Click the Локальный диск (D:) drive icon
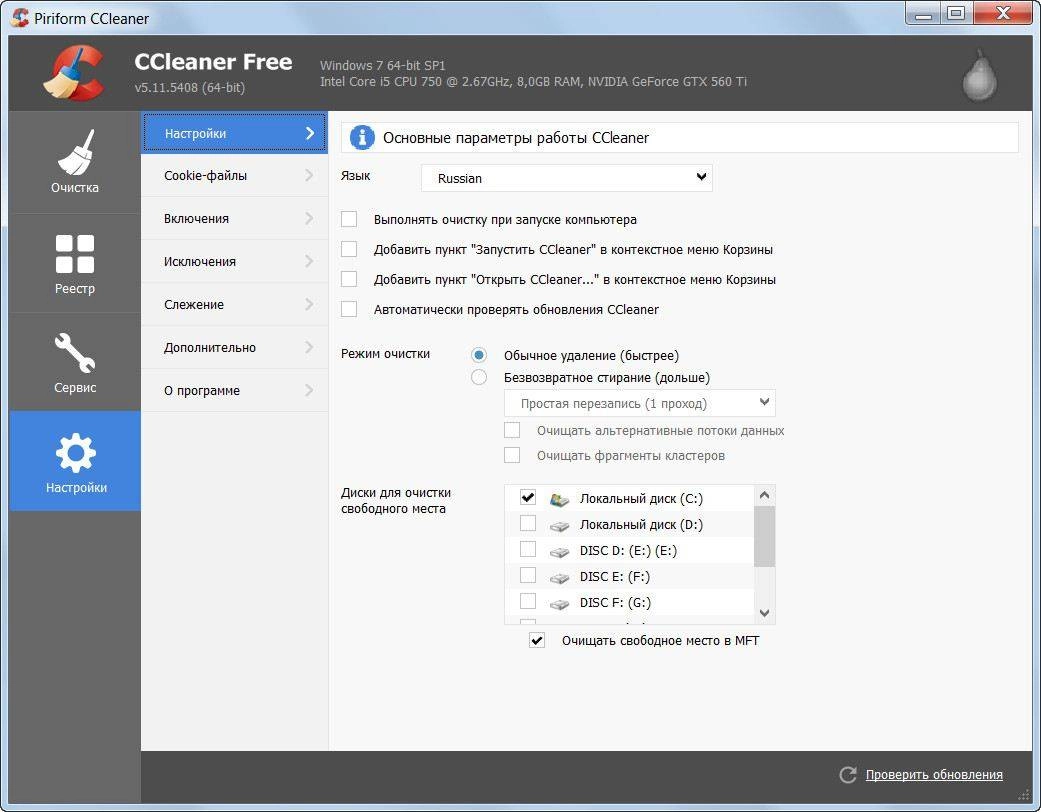This screenshot has width=1041, height=812. pyautogui.click(x=560, y=526)
